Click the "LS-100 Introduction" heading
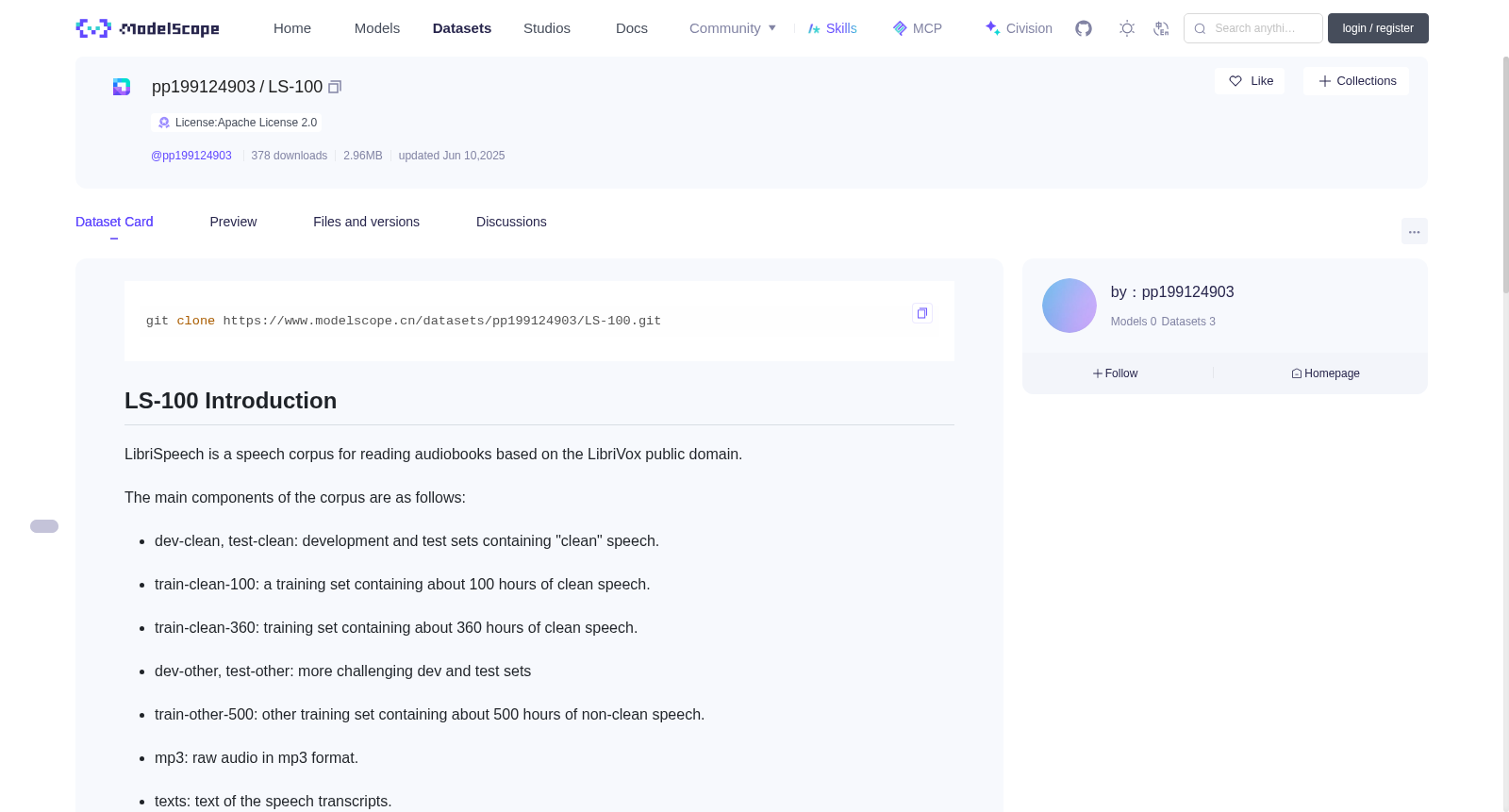Viewport: 1509px width, 812px height. (x=230, y=401)
